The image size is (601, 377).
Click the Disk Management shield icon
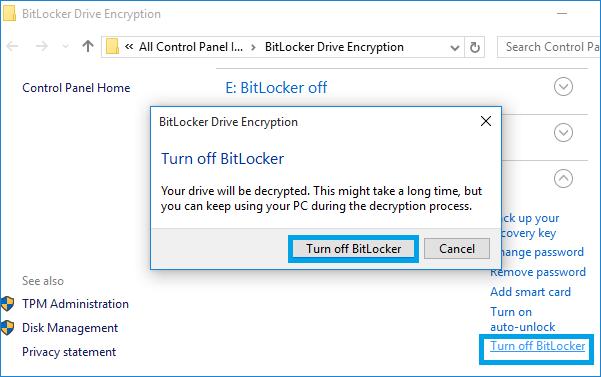(x=7, y=328)
